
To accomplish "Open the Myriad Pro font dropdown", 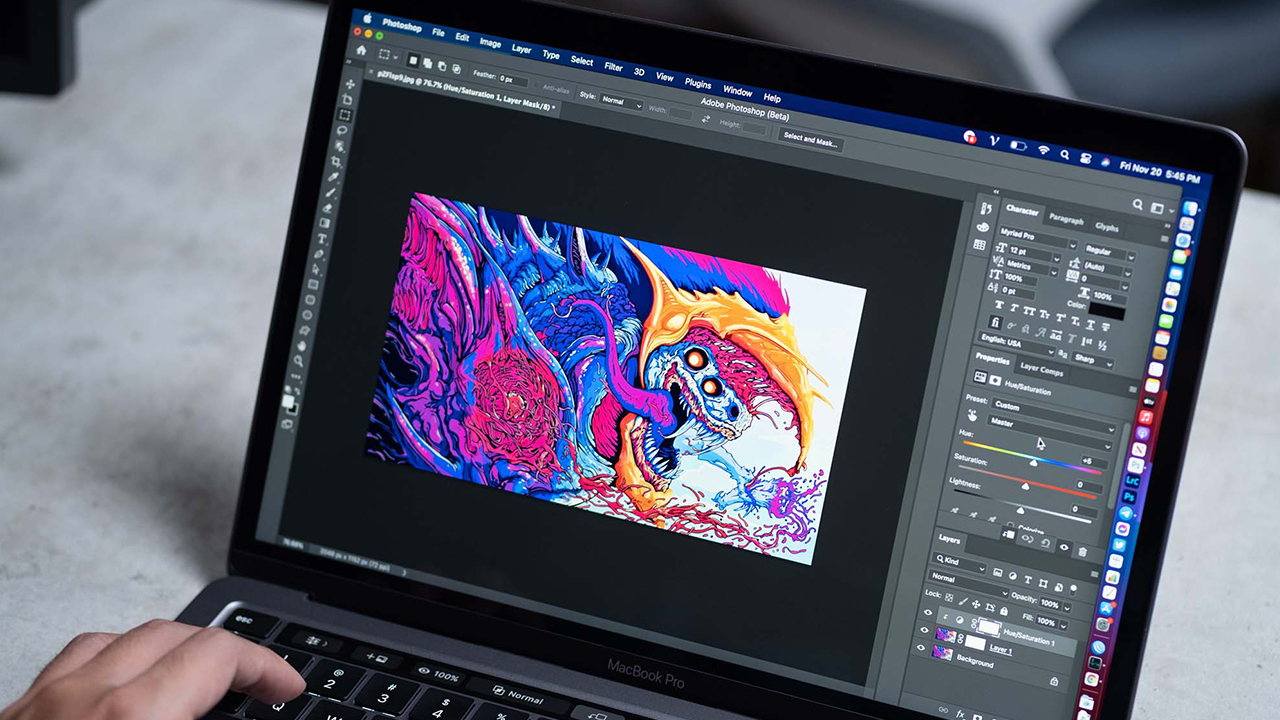I will coord(1036,238).
